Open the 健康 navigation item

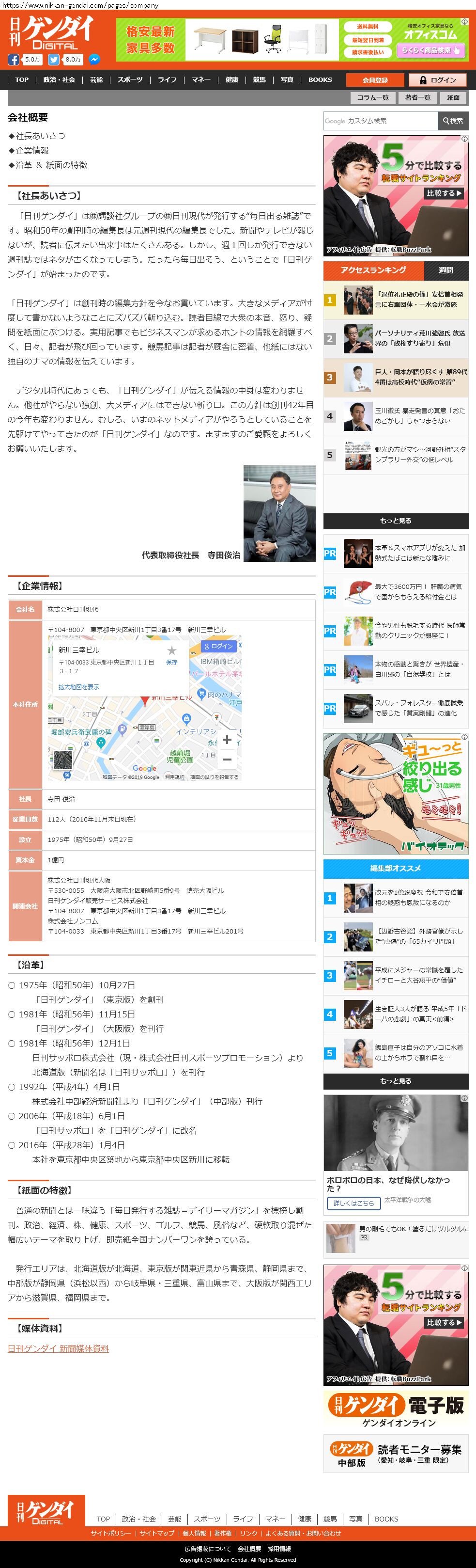(x=231, y=80)
